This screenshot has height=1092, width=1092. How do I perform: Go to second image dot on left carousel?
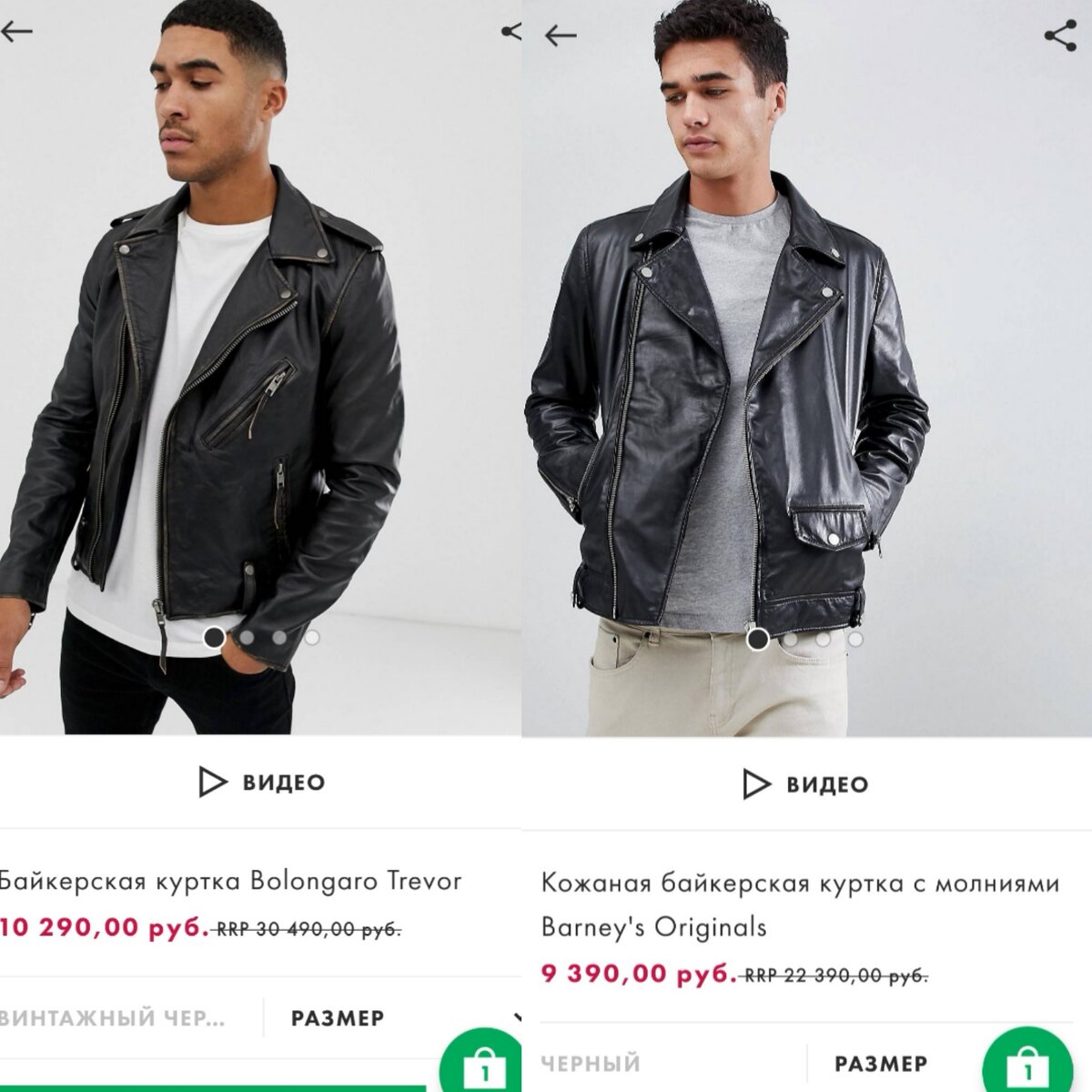click(x=247, y=637)
